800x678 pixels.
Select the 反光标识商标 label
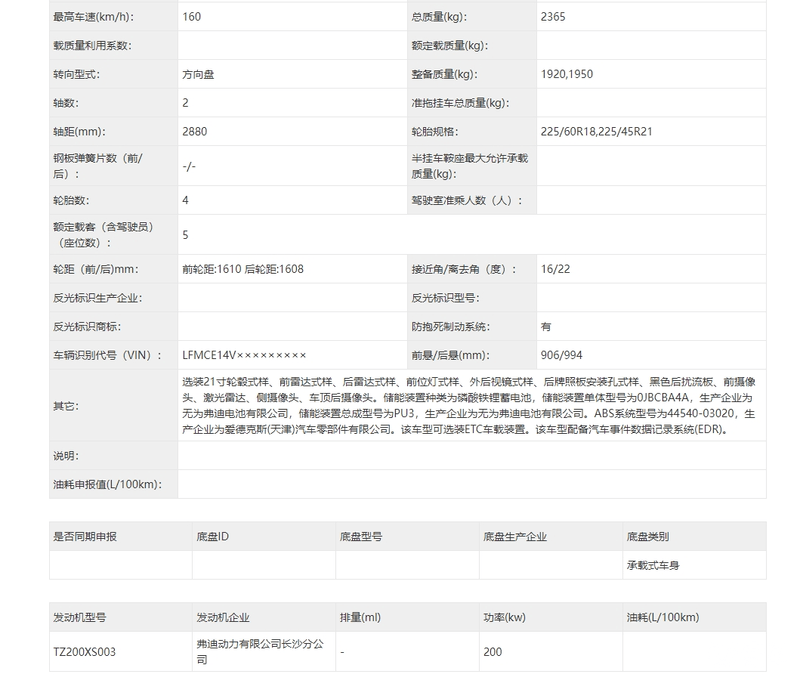click(87, 327)
